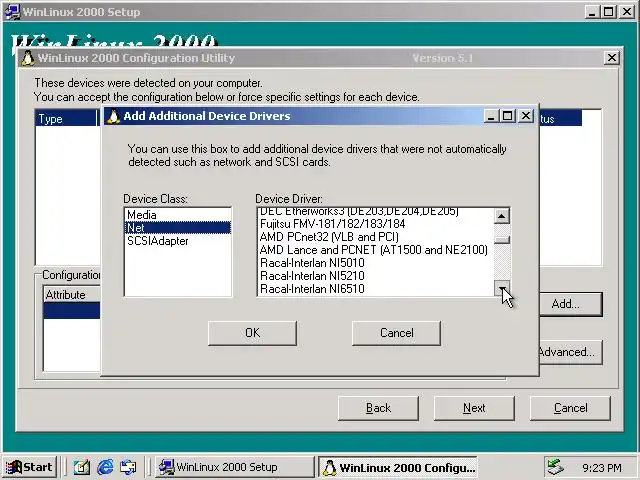Click driver list scroll up arrow
640x480 pixels.
[x=502, y=216]
